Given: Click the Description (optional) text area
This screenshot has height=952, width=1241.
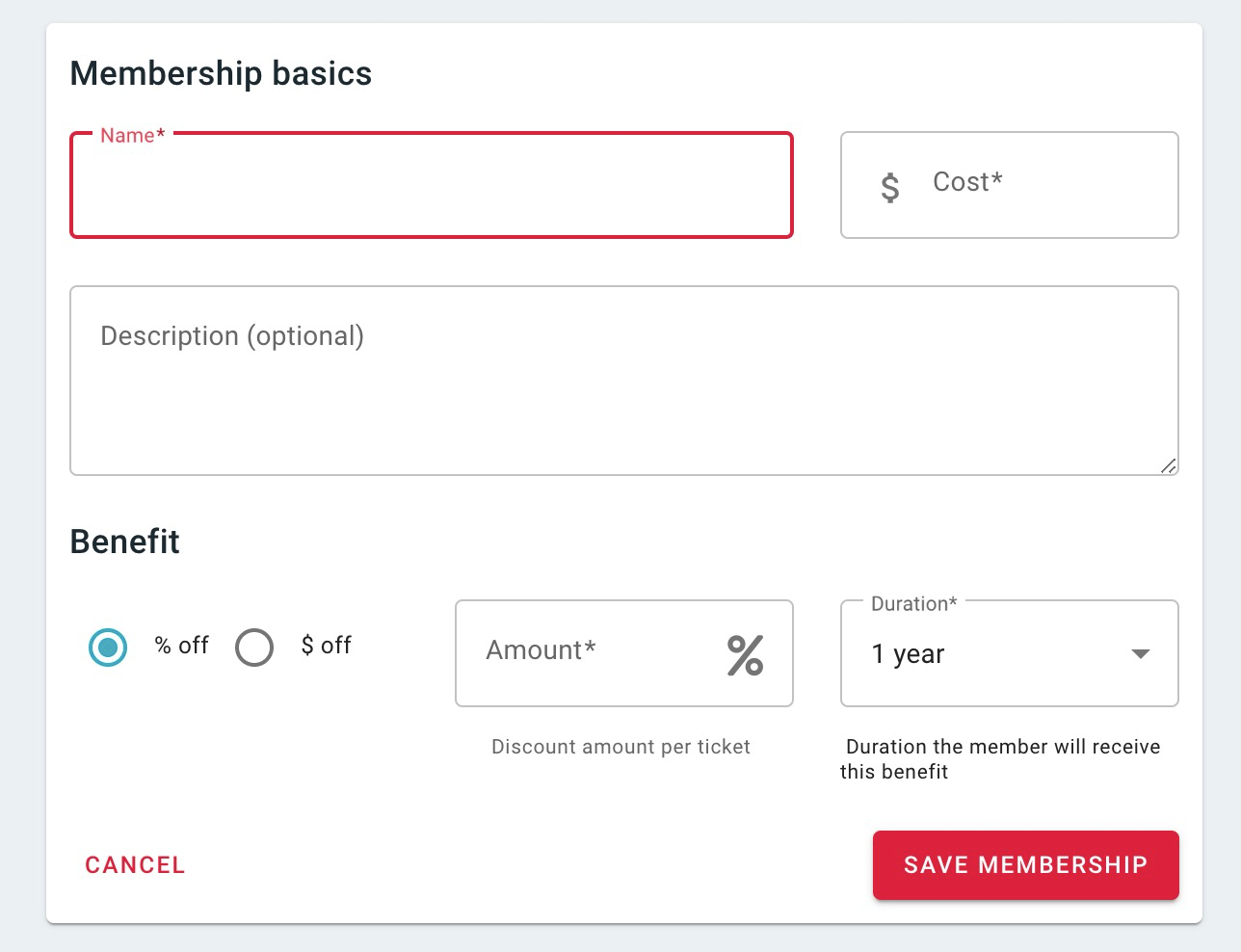Looking at the screenshot, I should 624,381.
